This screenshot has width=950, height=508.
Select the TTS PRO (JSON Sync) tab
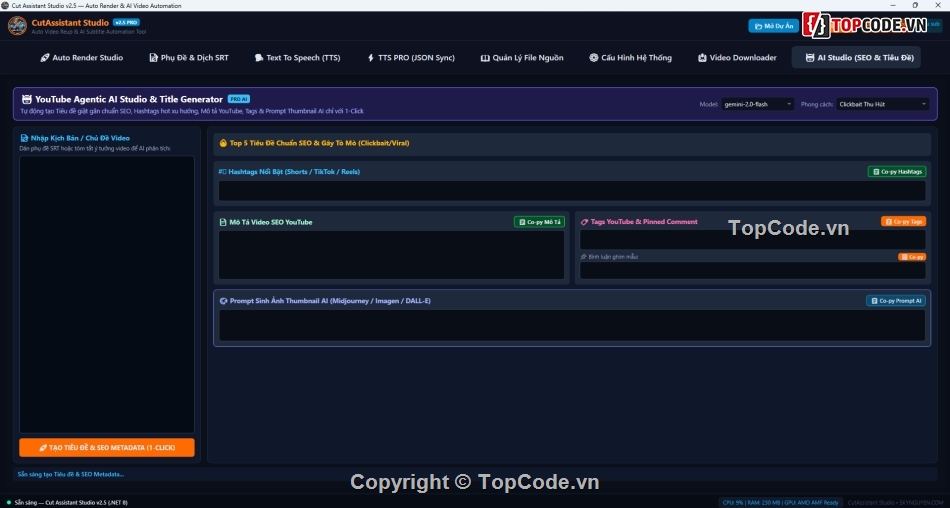[x=411, y=58]
